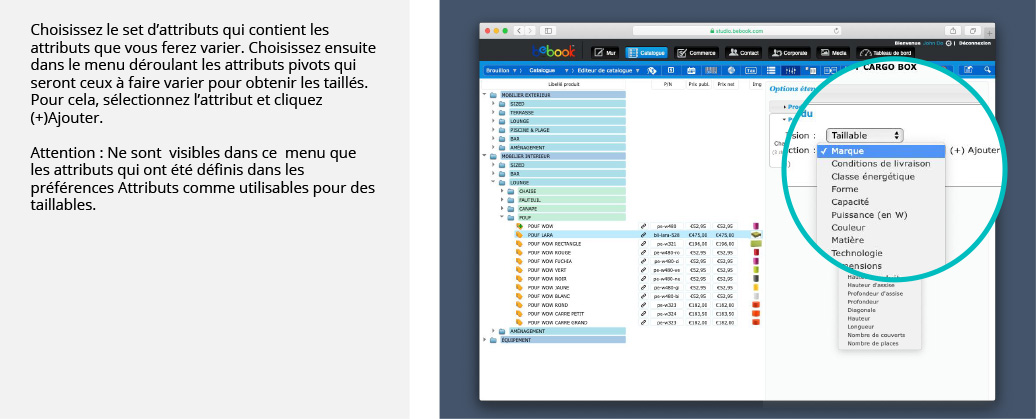The image size is (1036, 419).
Task: Expand the TERRASSE folder
Action: pyautogui.click(x=493, y=112)
